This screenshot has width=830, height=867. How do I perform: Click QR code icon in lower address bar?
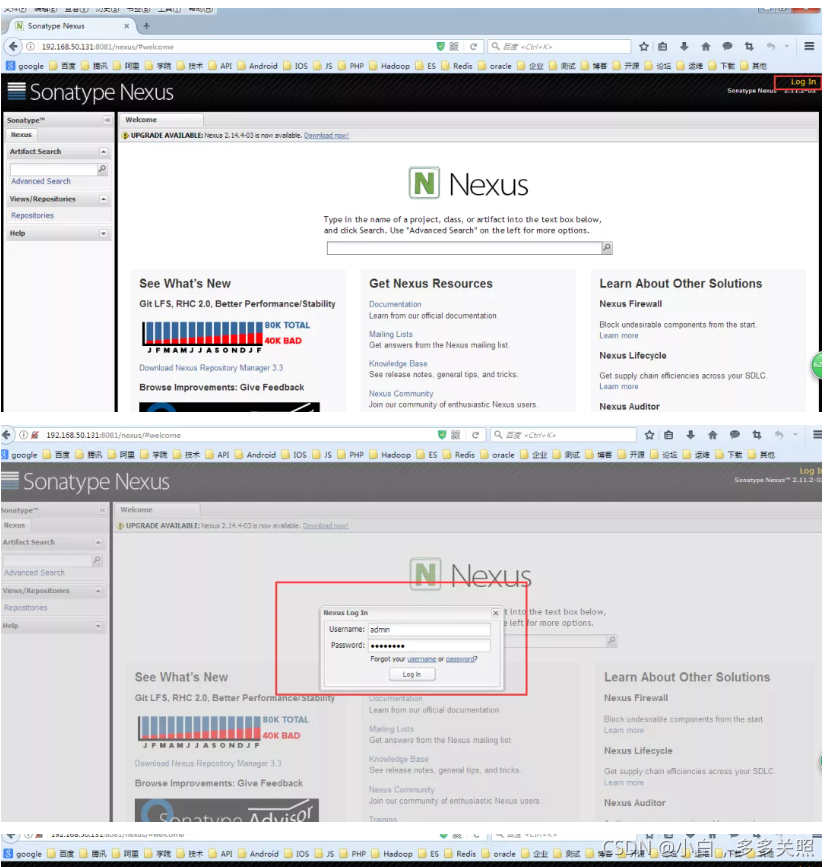tap(456, 435)
